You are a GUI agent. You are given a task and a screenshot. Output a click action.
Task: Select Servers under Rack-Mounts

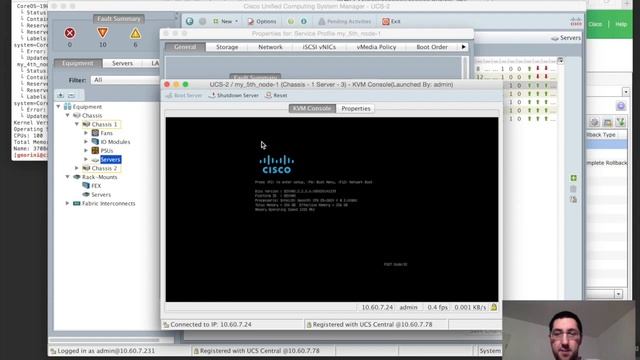[x=101, y=195]
